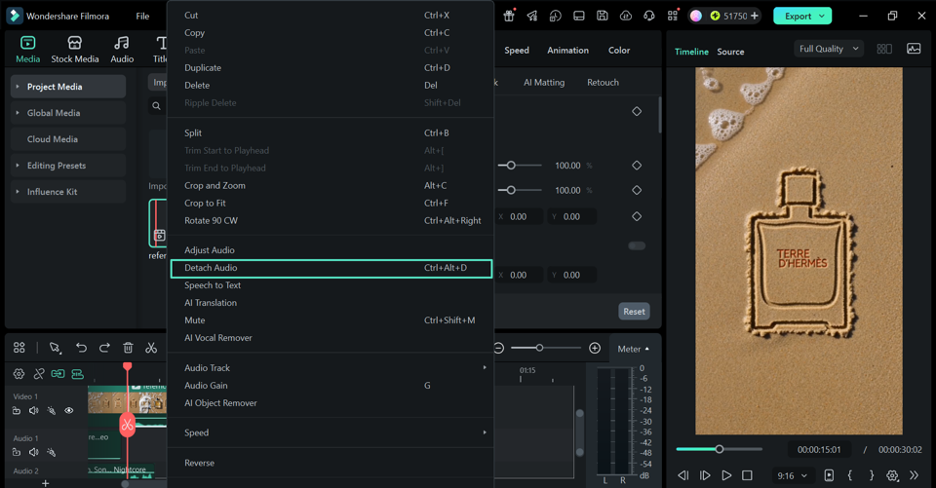Open the Stock Media tab
The width and height of the screenshot is (936, 488).
tap(75, 50)
